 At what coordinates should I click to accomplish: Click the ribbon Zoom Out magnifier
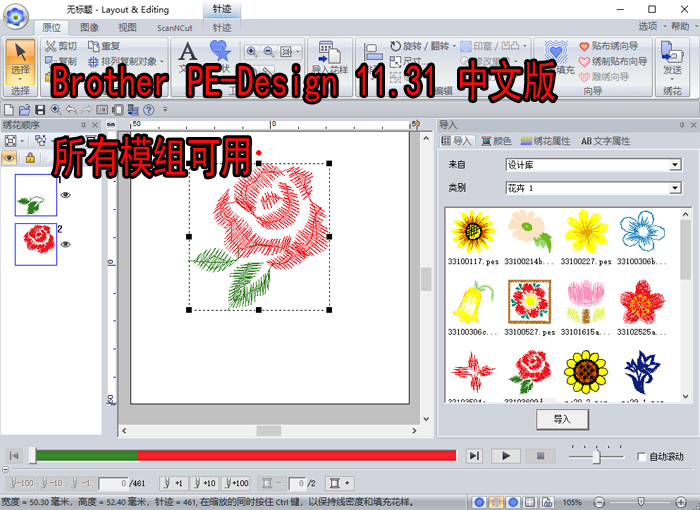(269, 52)
